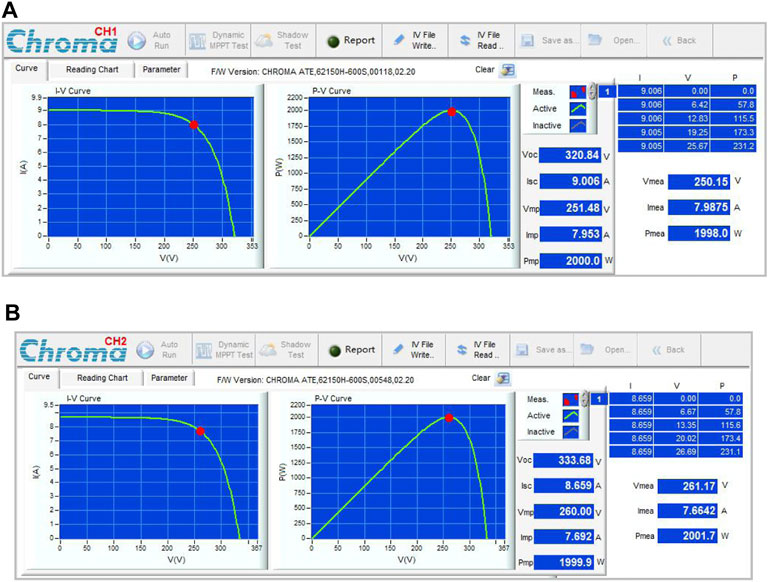Image resolution: width=768 pixels, height=582 pixels.
Task: Switch to Reading Chart tab in CH2 window
Action: [x=102, y=378]
